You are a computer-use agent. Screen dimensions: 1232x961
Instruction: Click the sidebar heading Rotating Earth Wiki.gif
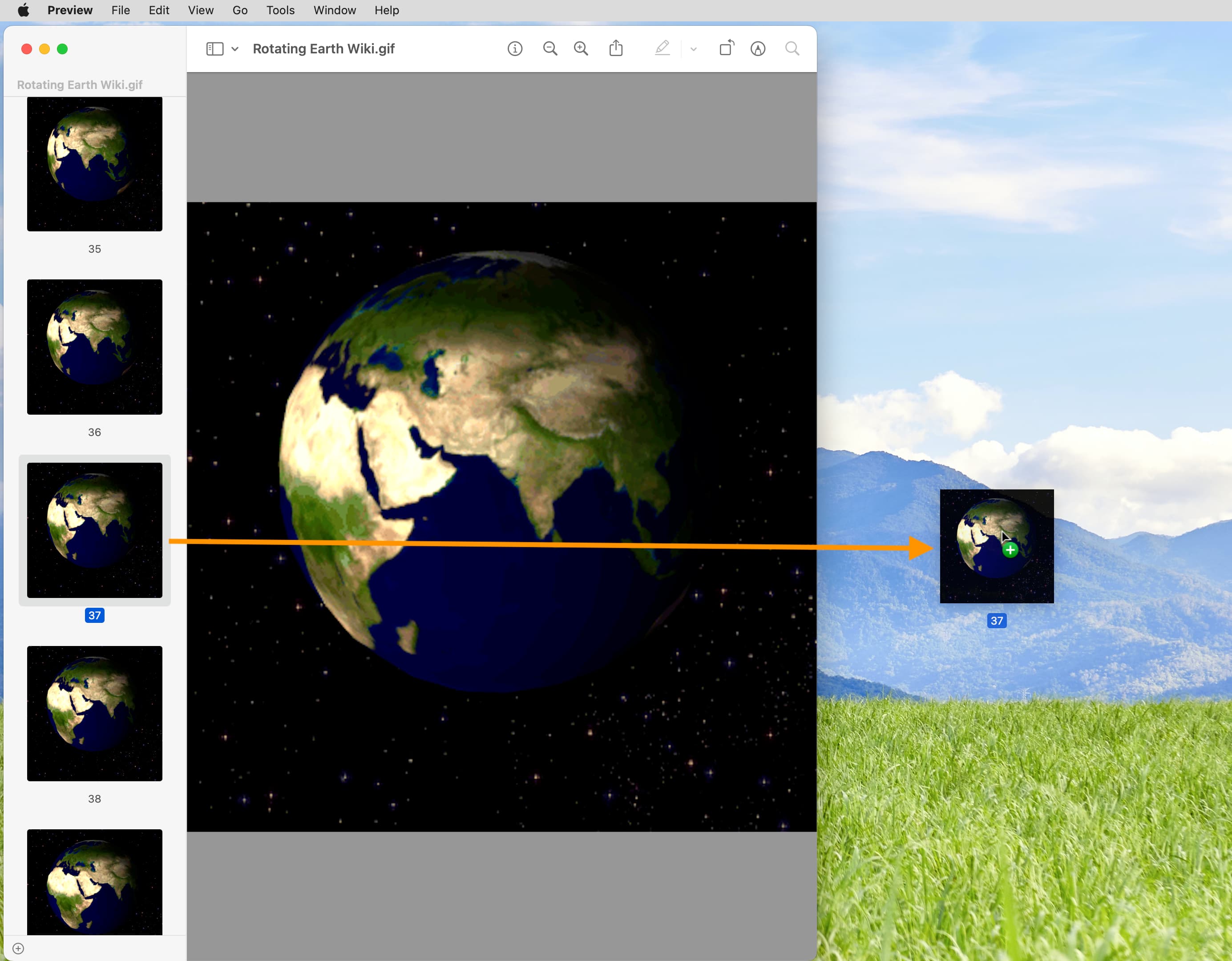[x=80, y=85]
